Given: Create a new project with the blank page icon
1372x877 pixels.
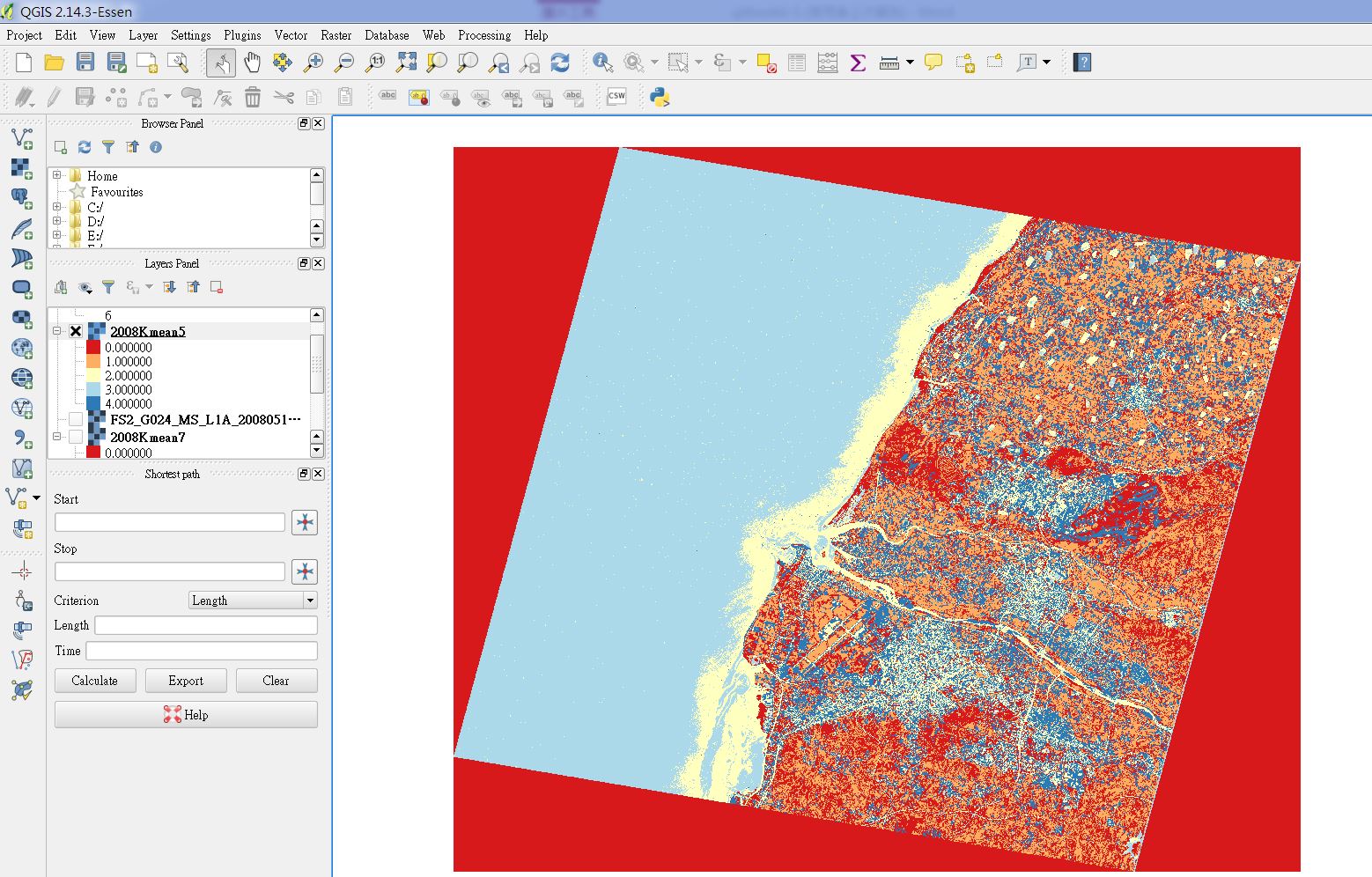Looking at the screenshot, I should point(24,63).
